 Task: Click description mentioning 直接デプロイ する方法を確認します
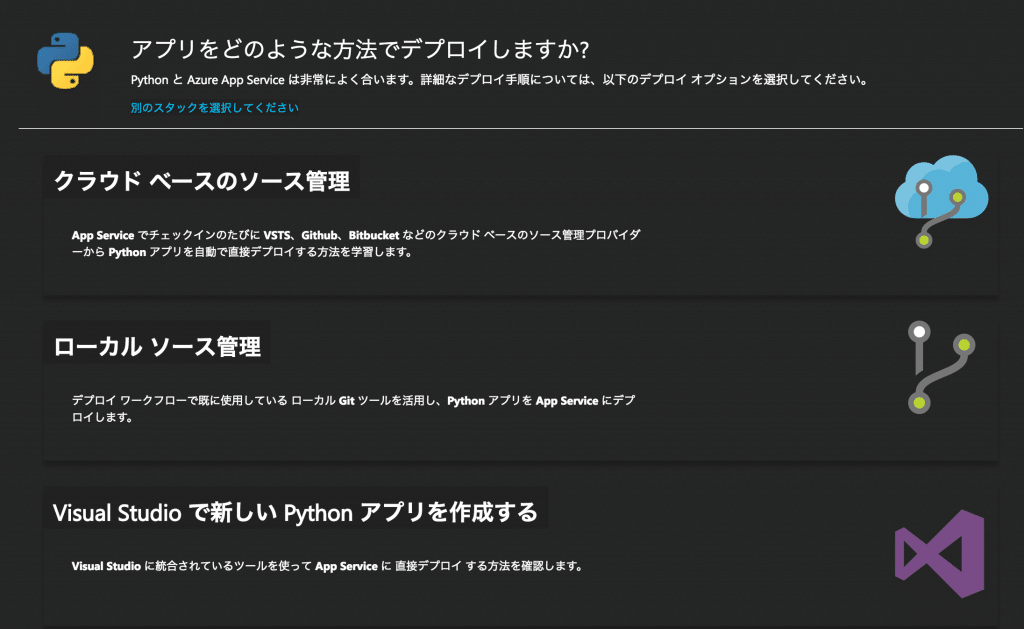click(328, 566)
